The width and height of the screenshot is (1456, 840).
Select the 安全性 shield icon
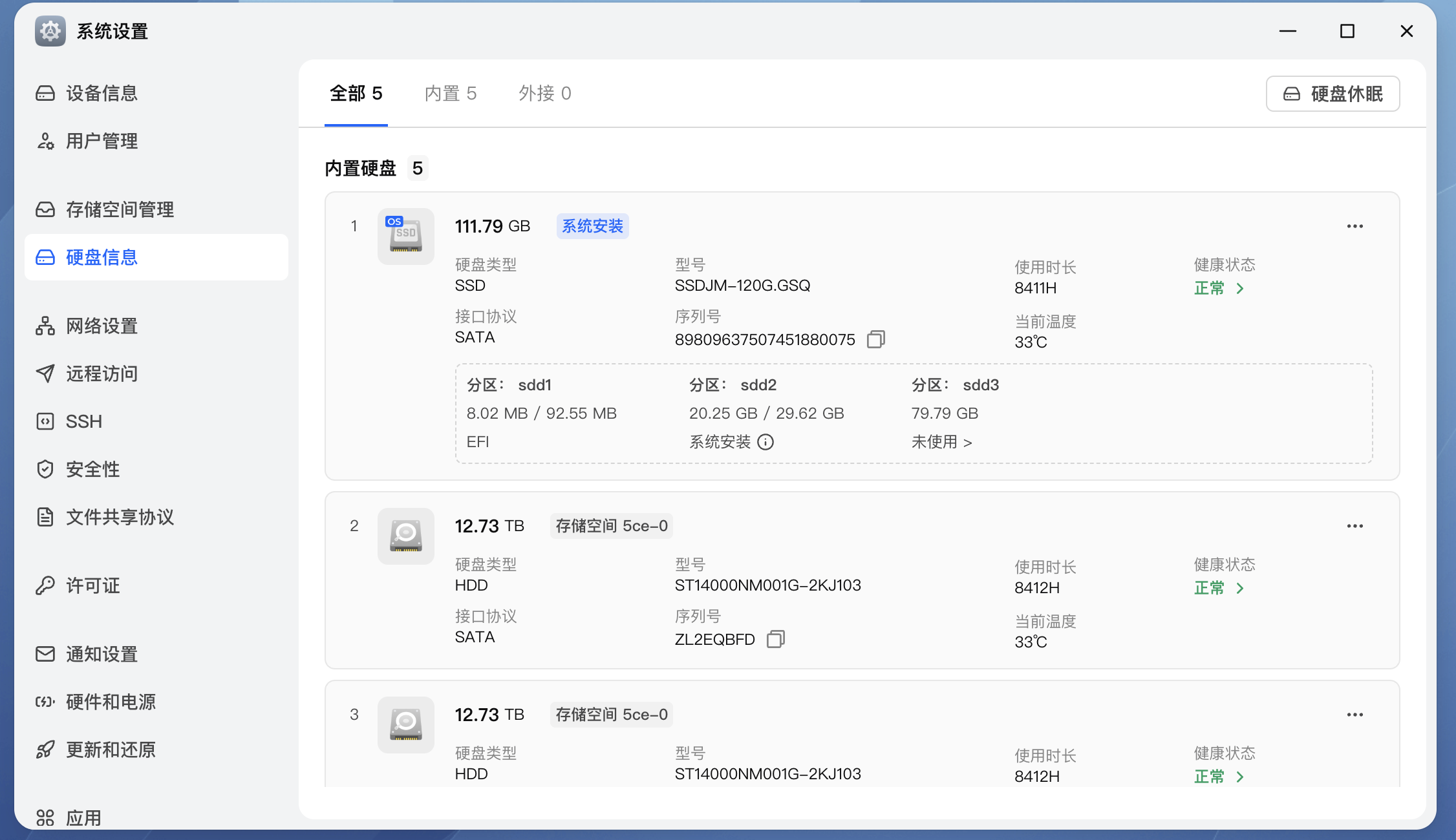(45, 469)
